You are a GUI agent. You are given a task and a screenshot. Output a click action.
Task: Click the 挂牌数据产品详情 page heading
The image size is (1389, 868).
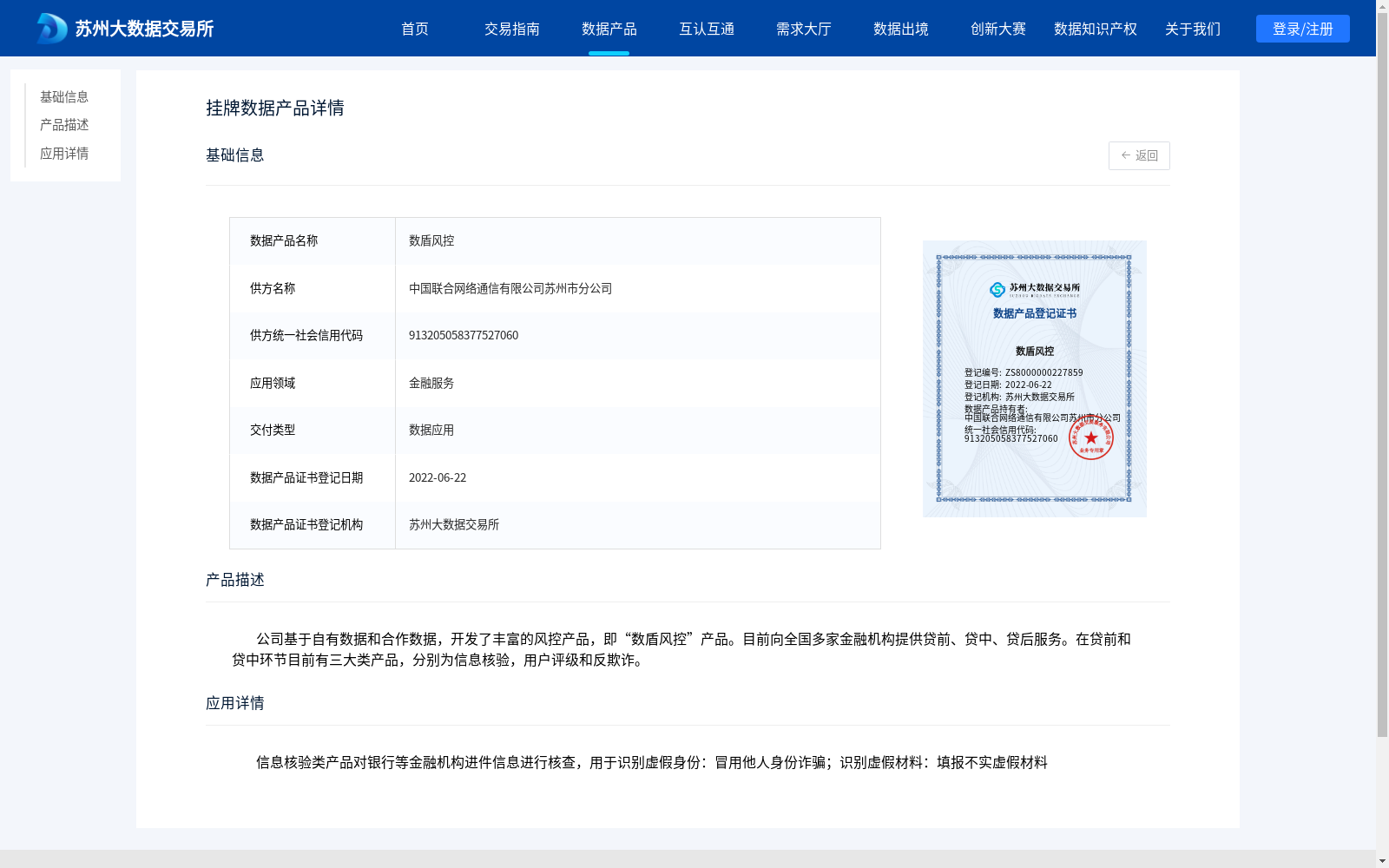pos(275,108)
